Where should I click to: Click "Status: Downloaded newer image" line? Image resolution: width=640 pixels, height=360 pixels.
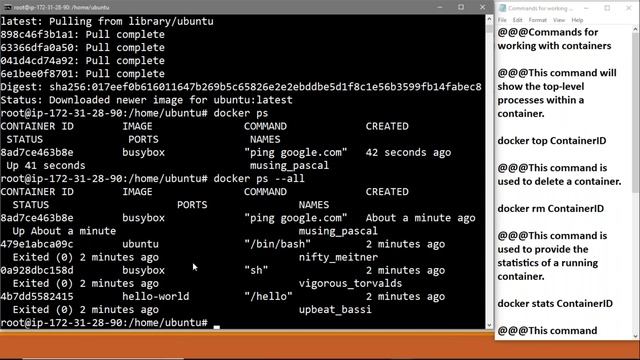(x=147, y=100)
